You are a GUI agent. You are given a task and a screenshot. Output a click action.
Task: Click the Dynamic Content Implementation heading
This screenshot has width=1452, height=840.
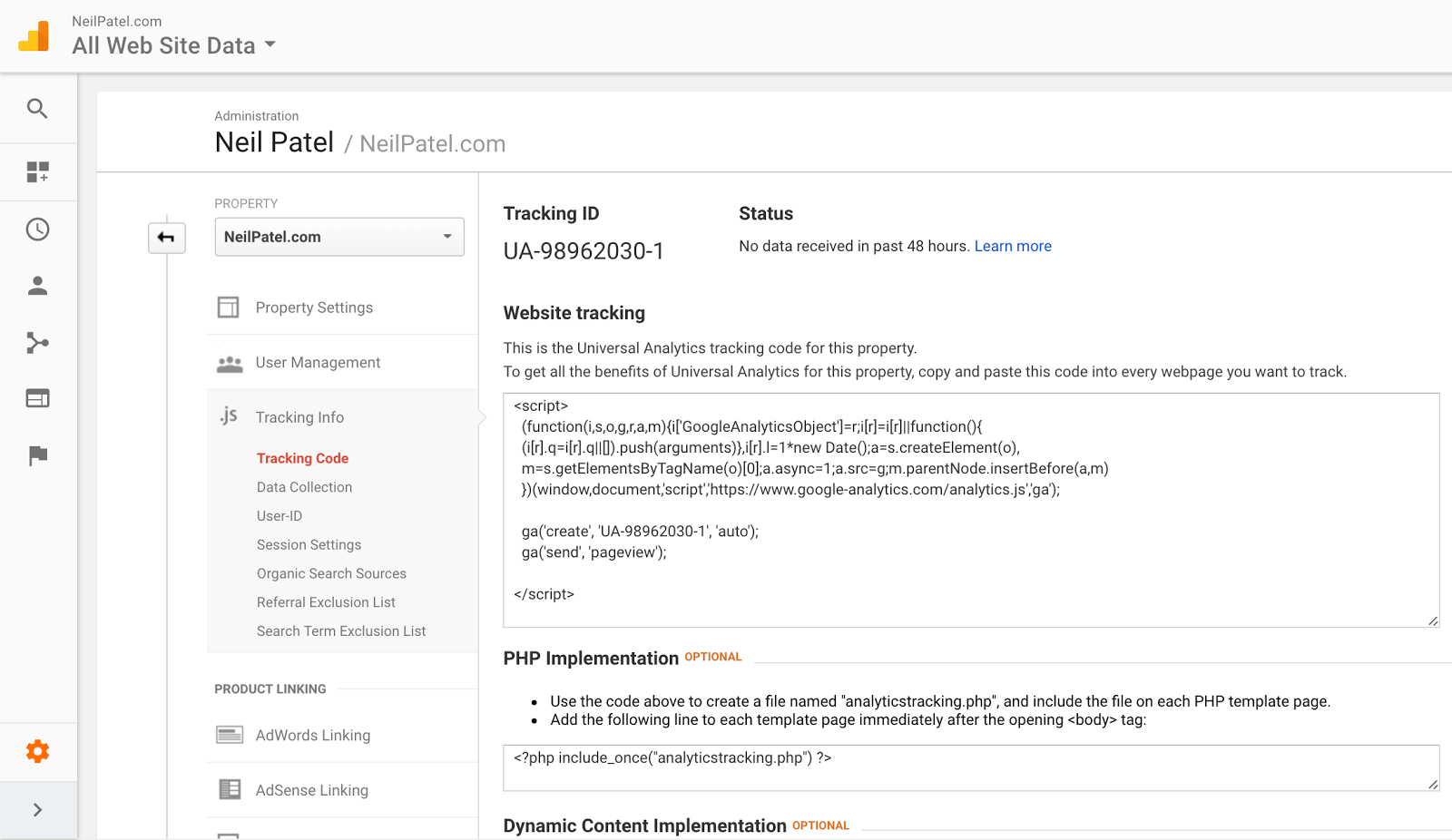(645, 826)
